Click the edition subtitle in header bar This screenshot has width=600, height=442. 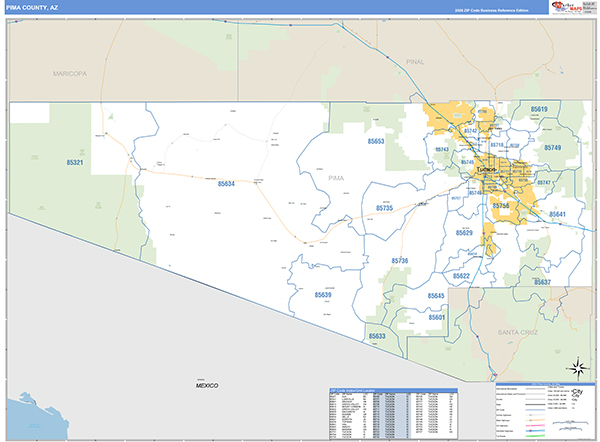(x=491, y=11)
